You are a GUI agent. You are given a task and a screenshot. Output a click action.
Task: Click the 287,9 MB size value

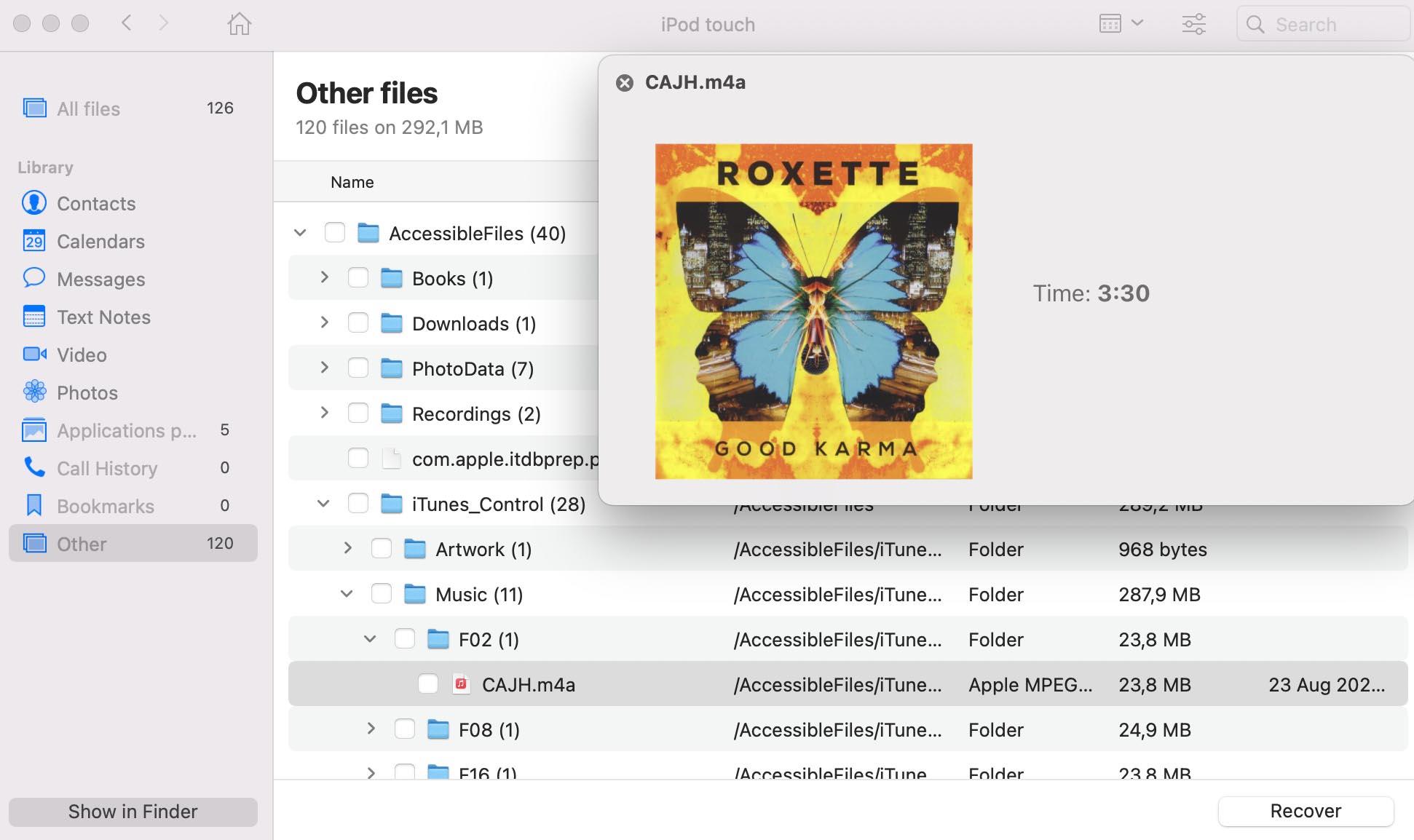point(1159,595)
